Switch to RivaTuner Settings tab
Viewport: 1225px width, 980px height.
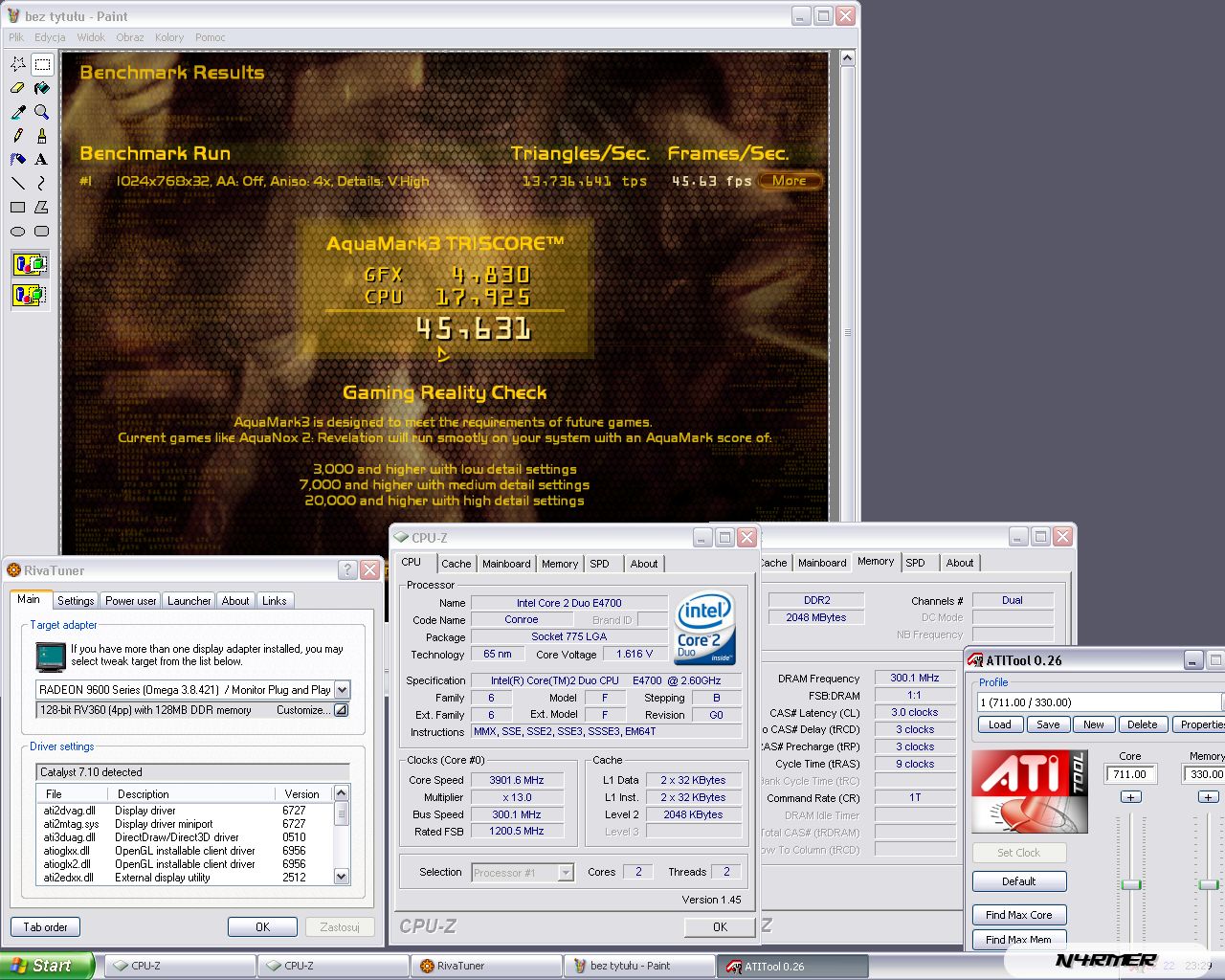[76, 601]
